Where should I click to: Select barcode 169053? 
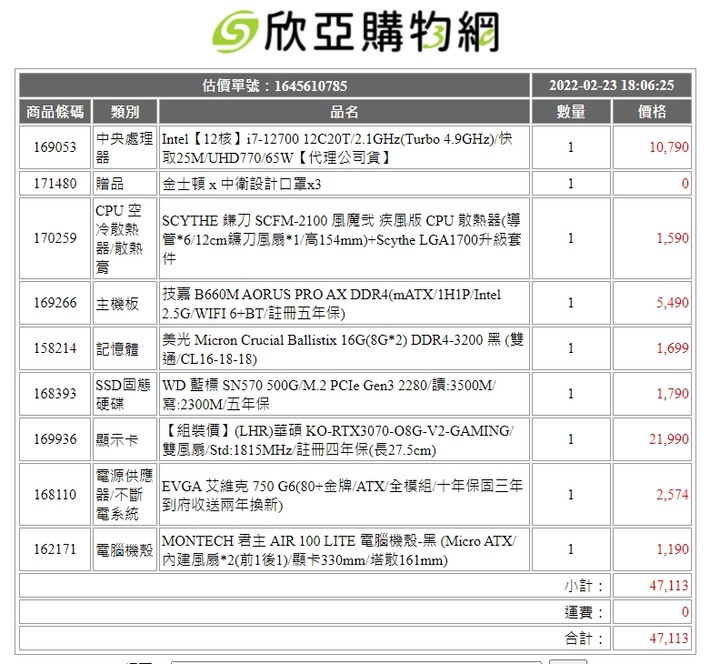click(x=55, y=147)
